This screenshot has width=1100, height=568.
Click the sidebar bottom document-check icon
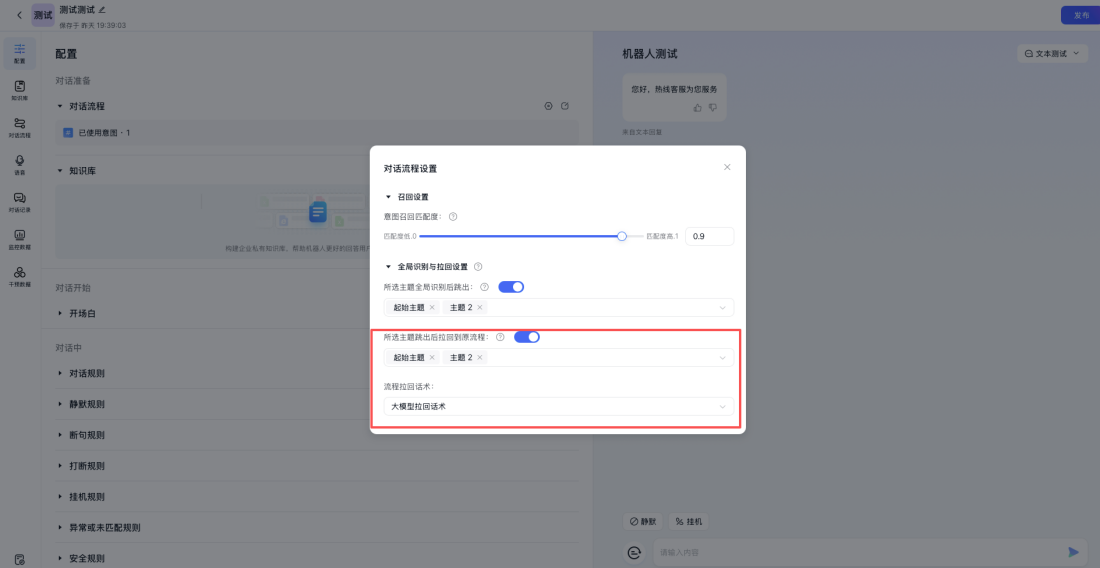click(20, 560)
